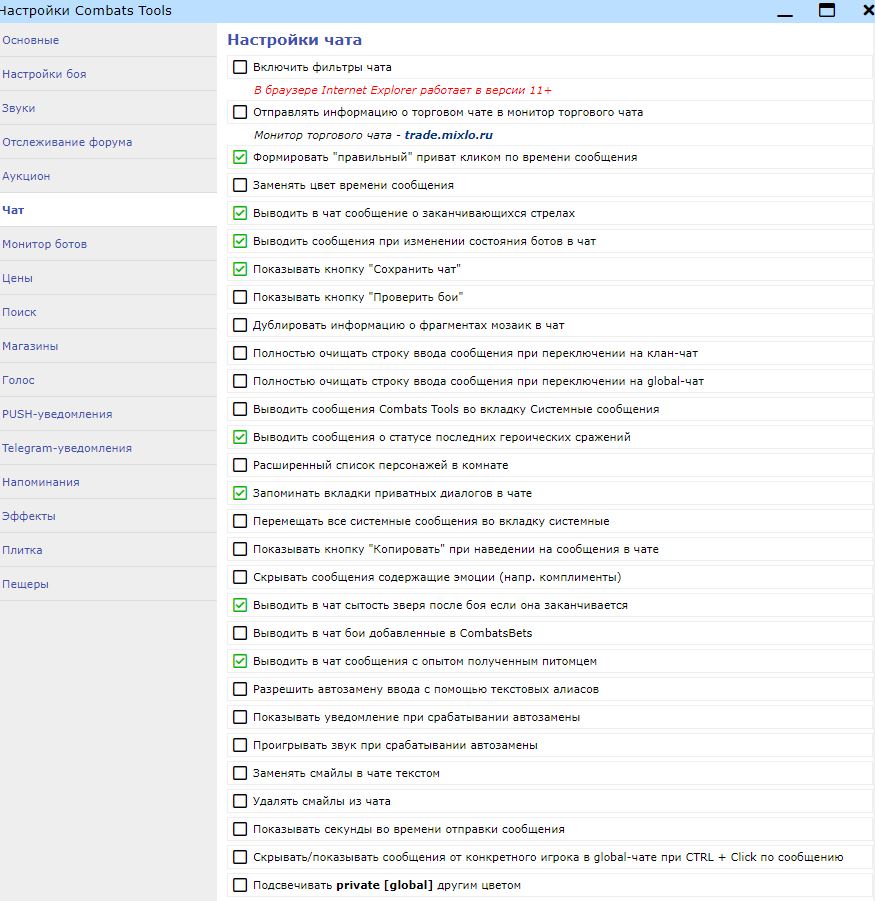Image resolution: width=875 pixels, height=901 pixels.
Task: Tick очищать строку при переключении на global-чат
Action: tap(240, 381)
